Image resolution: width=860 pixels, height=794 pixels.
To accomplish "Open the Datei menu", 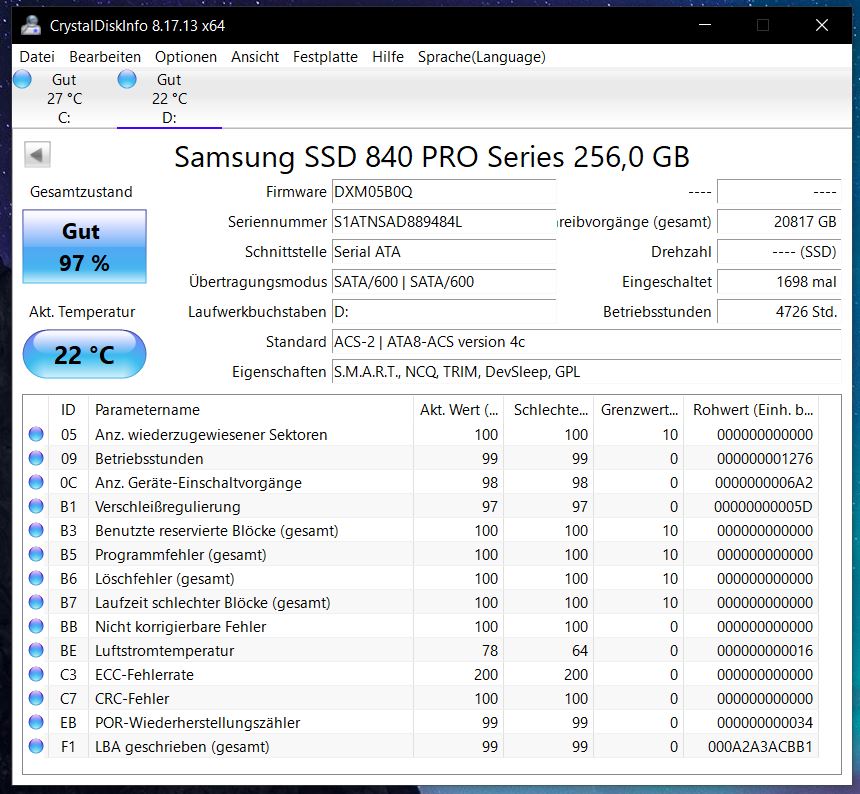I will 37,57.
